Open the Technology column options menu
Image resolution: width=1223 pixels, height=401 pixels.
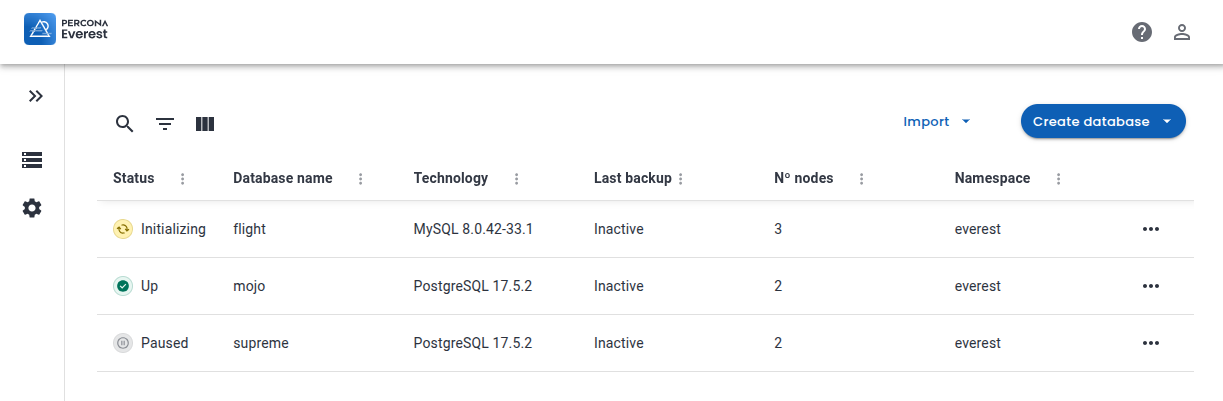[516, 179]
